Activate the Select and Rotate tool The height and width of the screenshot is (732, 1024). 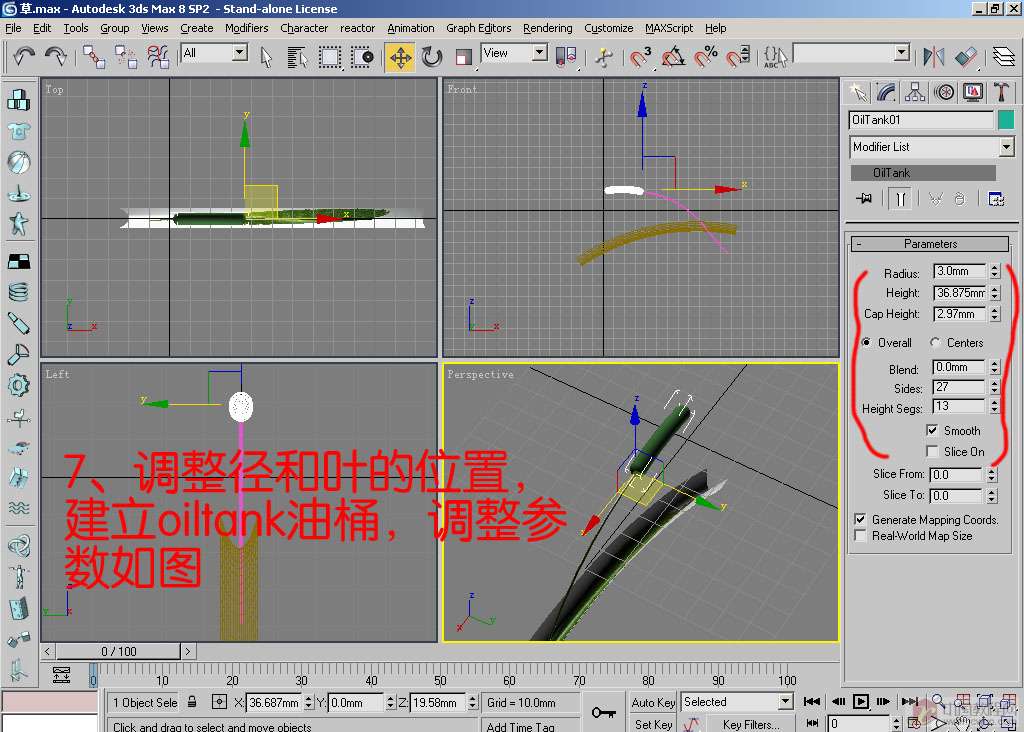[432, 57]
